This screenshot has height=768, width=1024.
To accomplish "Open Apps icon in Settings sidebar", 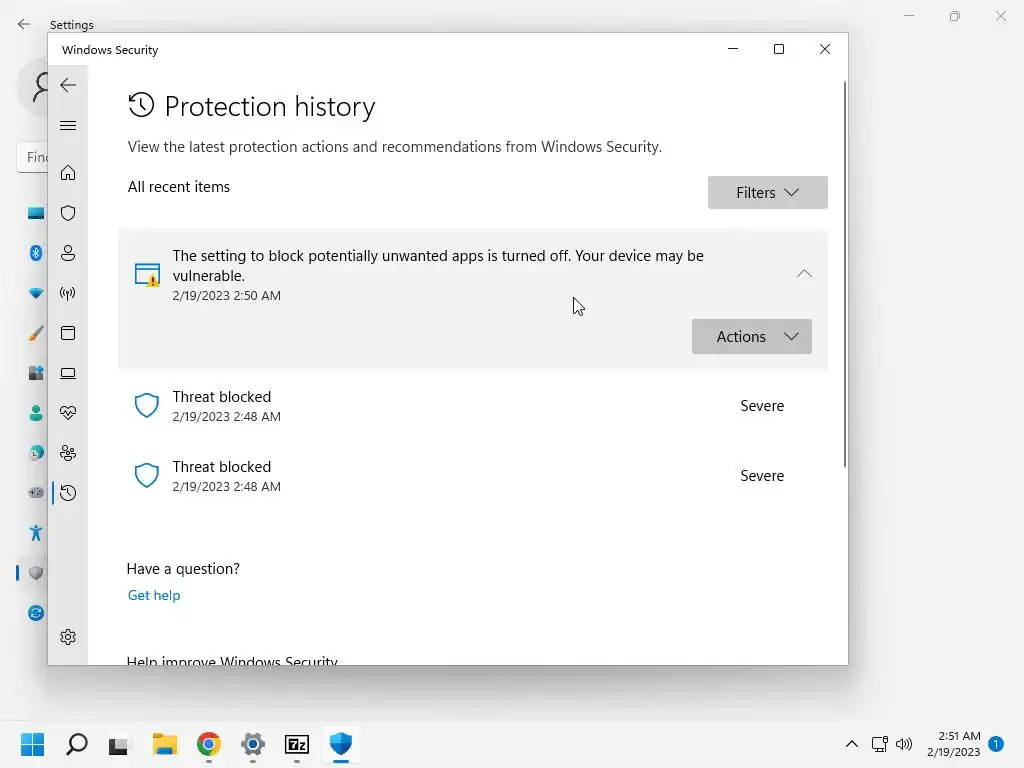I will coord(36,373).
